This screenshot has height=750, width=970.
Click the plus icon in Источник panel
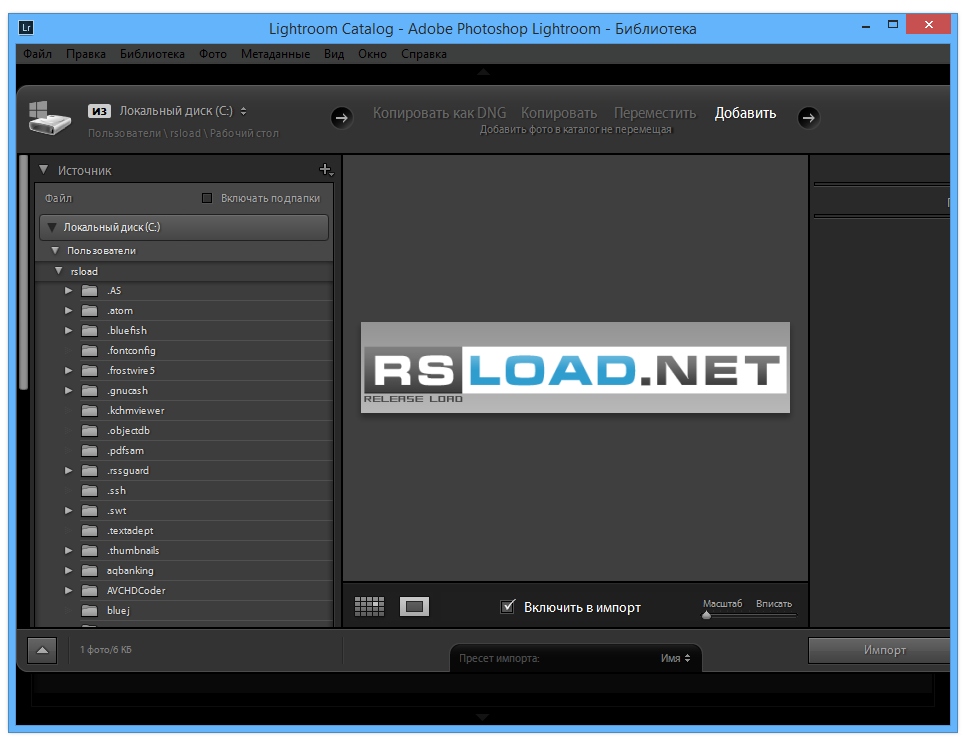click(x=326, y=170)
